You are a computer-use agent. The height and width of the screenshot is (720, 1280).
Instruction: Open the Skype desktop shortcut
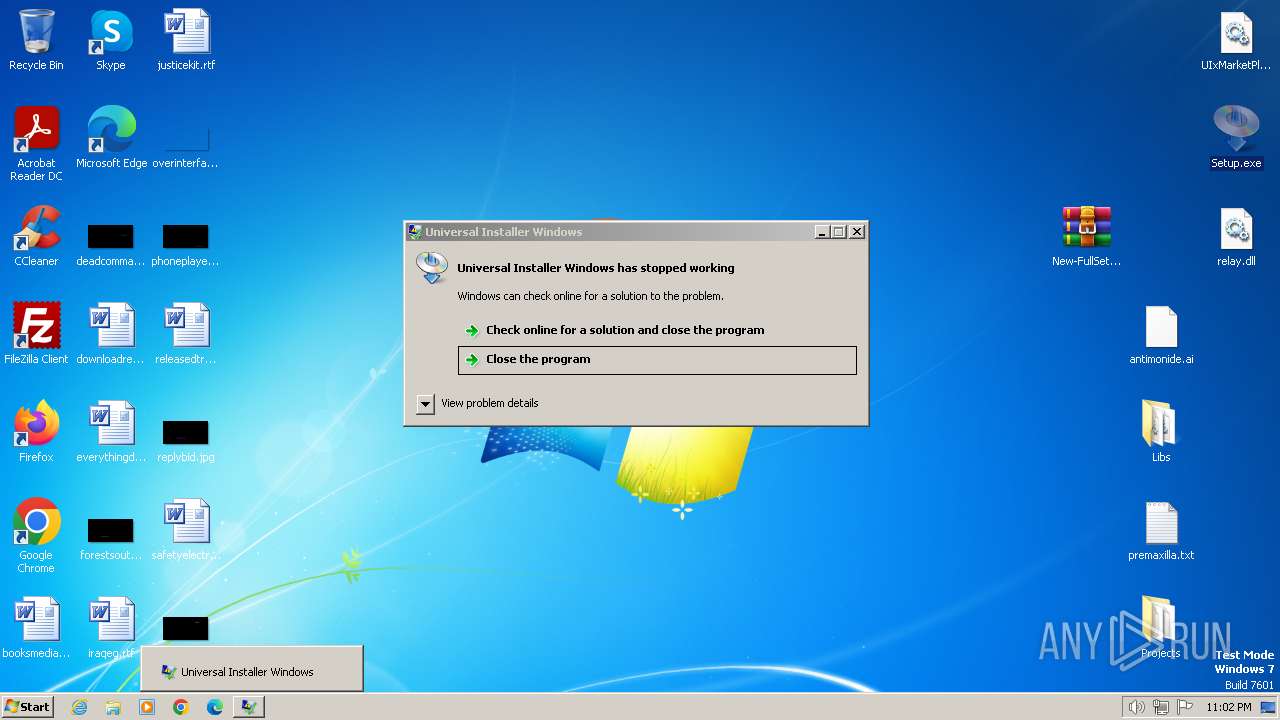tap(111, 40)
